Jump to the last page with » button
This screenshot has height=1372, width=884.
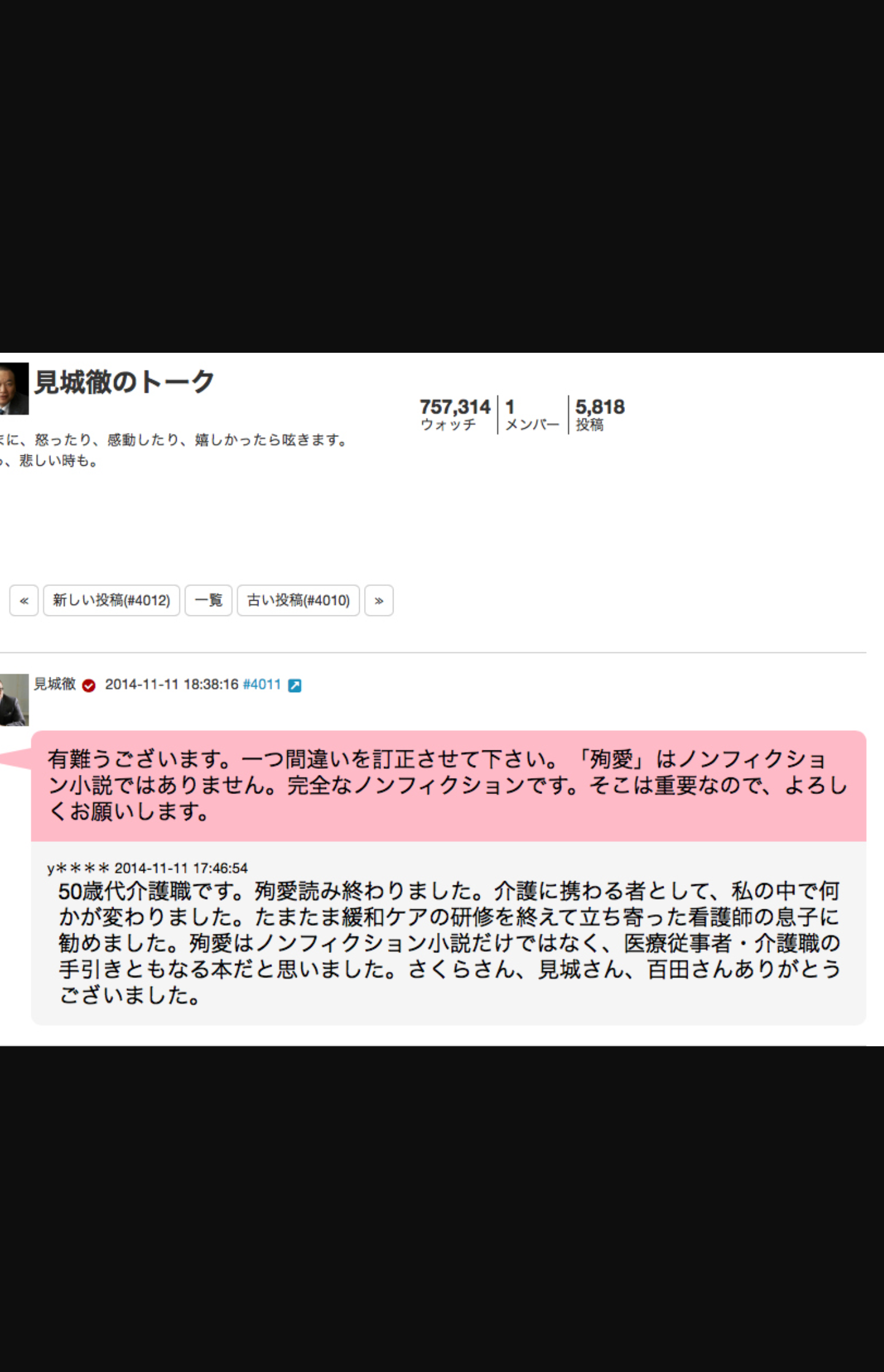[379, 600]
